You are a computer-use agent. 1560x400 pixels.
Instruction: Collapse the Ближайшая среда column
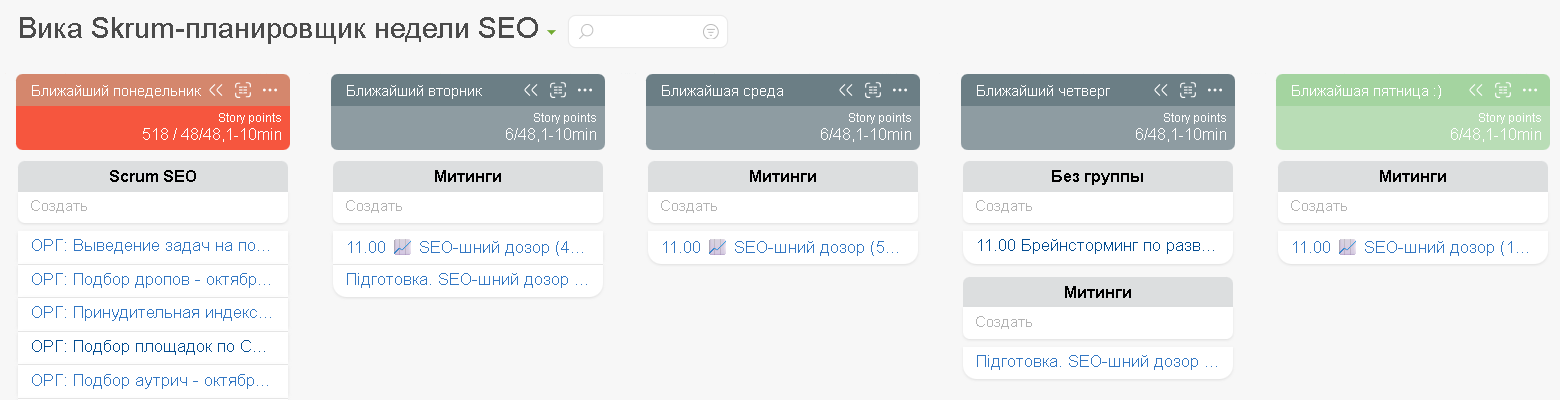pyautogui.click(x=846, y=90)
